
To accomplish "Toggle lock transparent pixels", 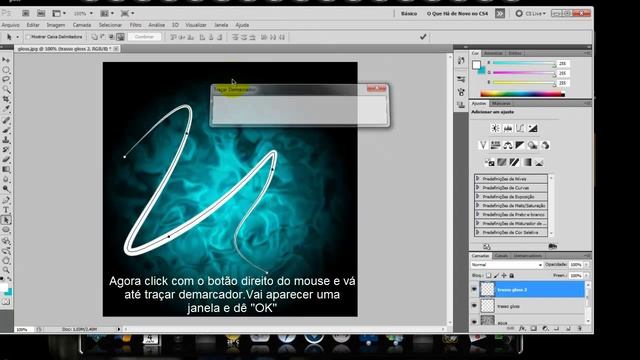I will pyautogui.click(x=489, y=276).
